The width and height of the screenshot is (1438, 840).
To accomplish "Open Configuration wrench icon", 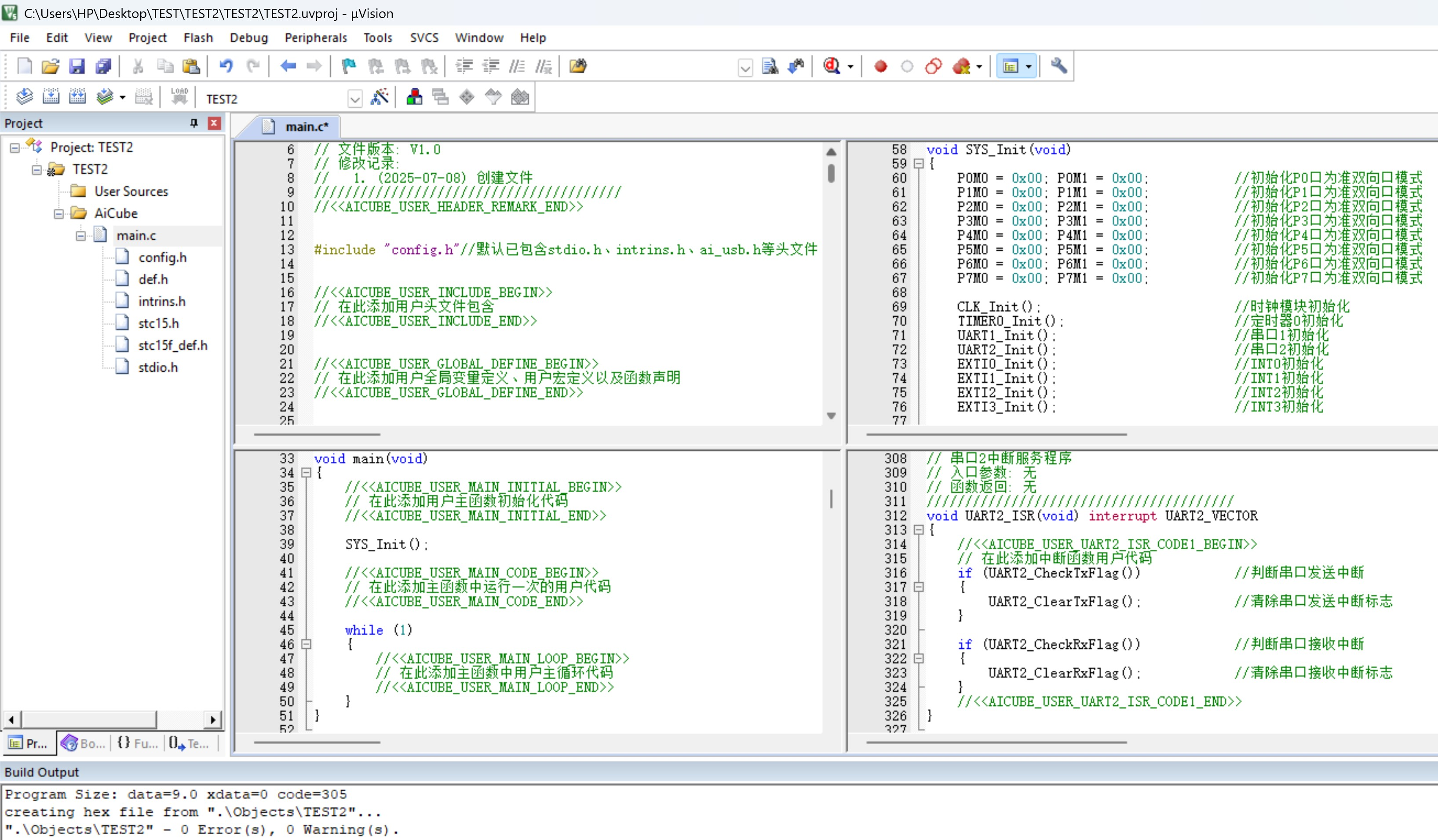I will (x=1058, y=66).
